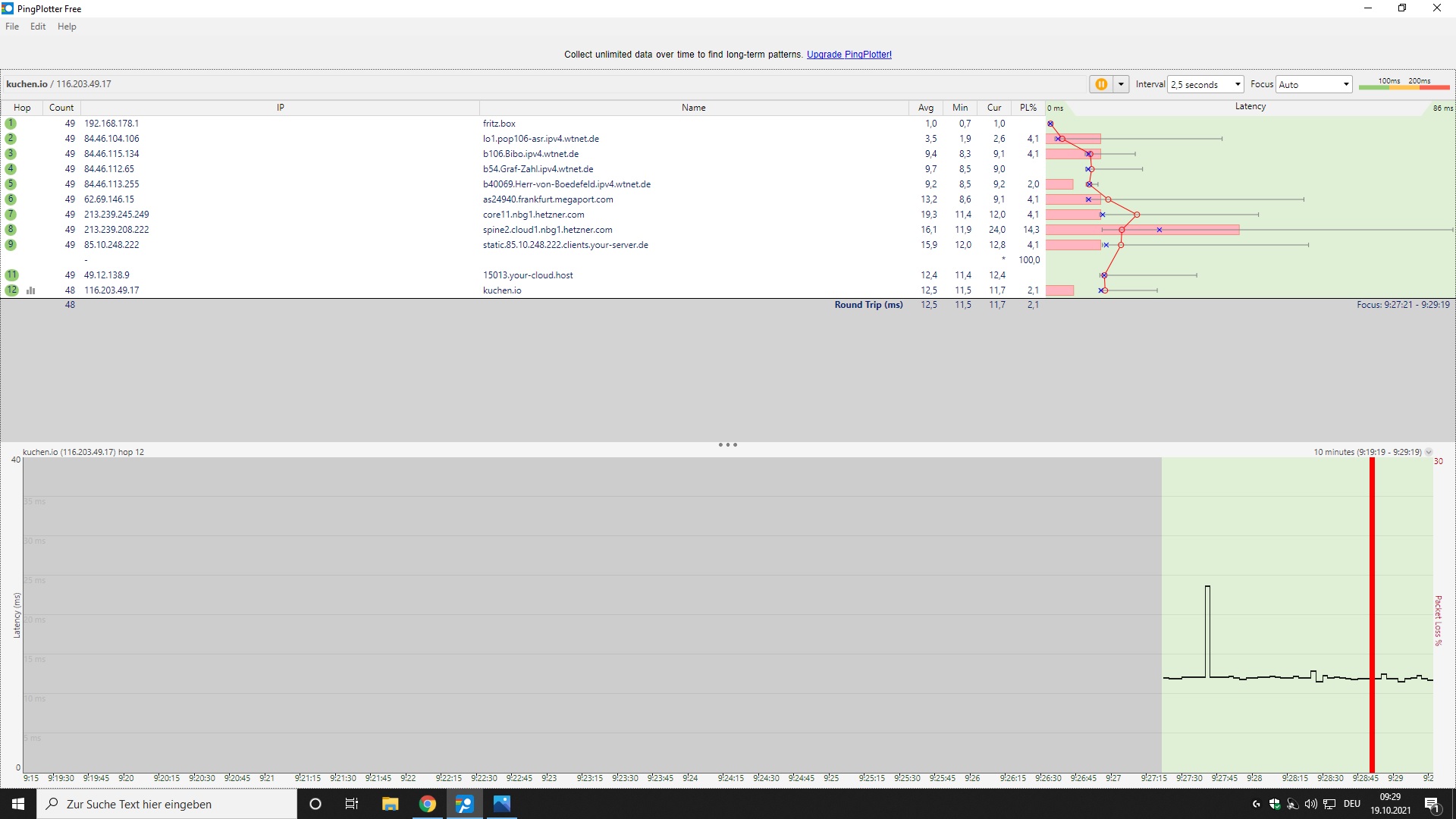The width and height of the screenshot is (1456, 819).
Task: Click the Avg column header
Action: point(925,108)
